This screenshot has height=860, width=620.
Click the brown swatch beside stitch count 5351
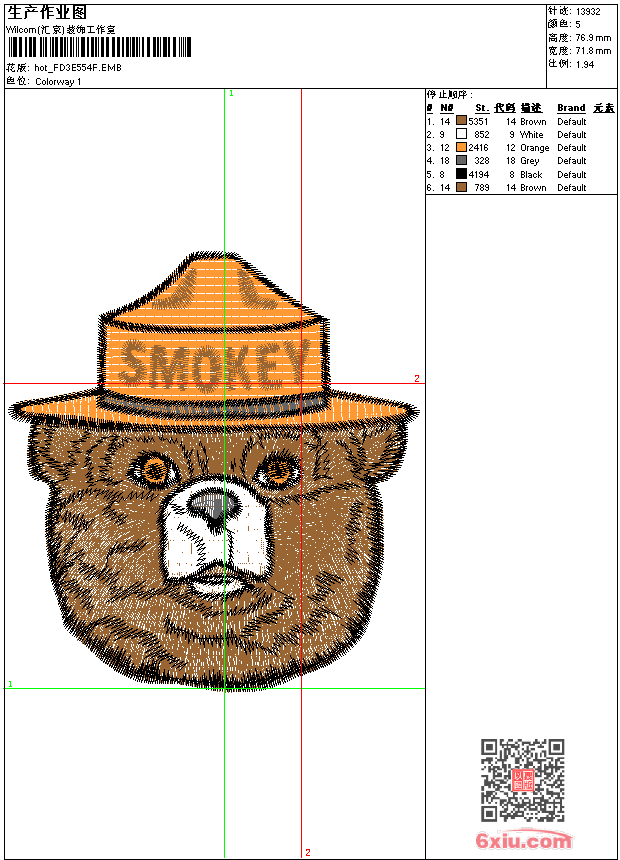click(461, 121)
